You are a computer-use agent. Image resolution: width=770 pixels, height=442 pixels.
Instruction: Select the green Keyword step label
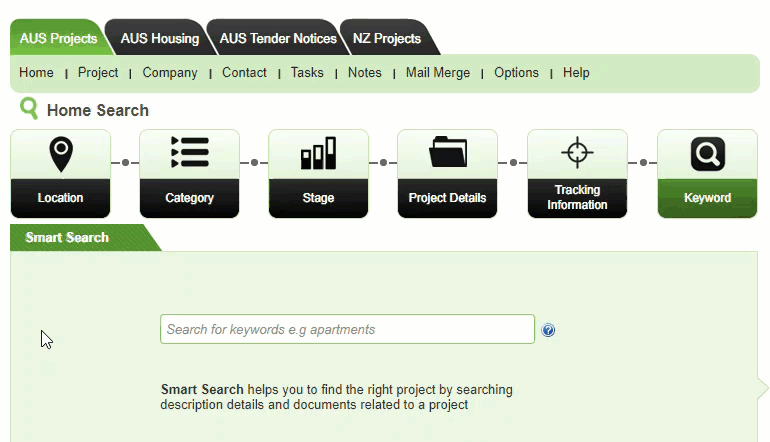(x=708, y=198)
